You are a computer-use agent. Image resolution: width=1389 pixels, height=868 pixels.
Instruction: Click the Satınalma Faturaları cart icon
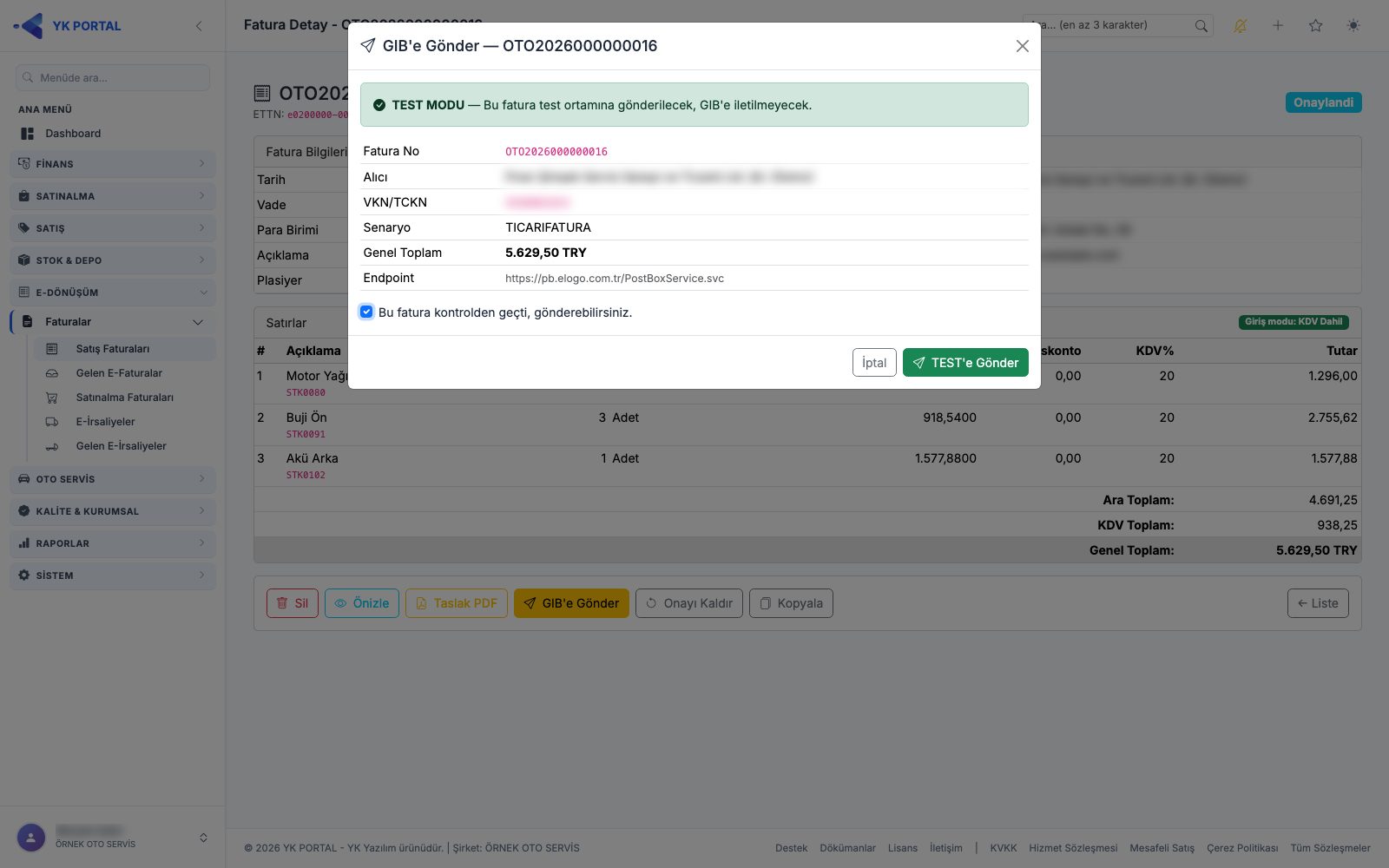pos(52,398)
